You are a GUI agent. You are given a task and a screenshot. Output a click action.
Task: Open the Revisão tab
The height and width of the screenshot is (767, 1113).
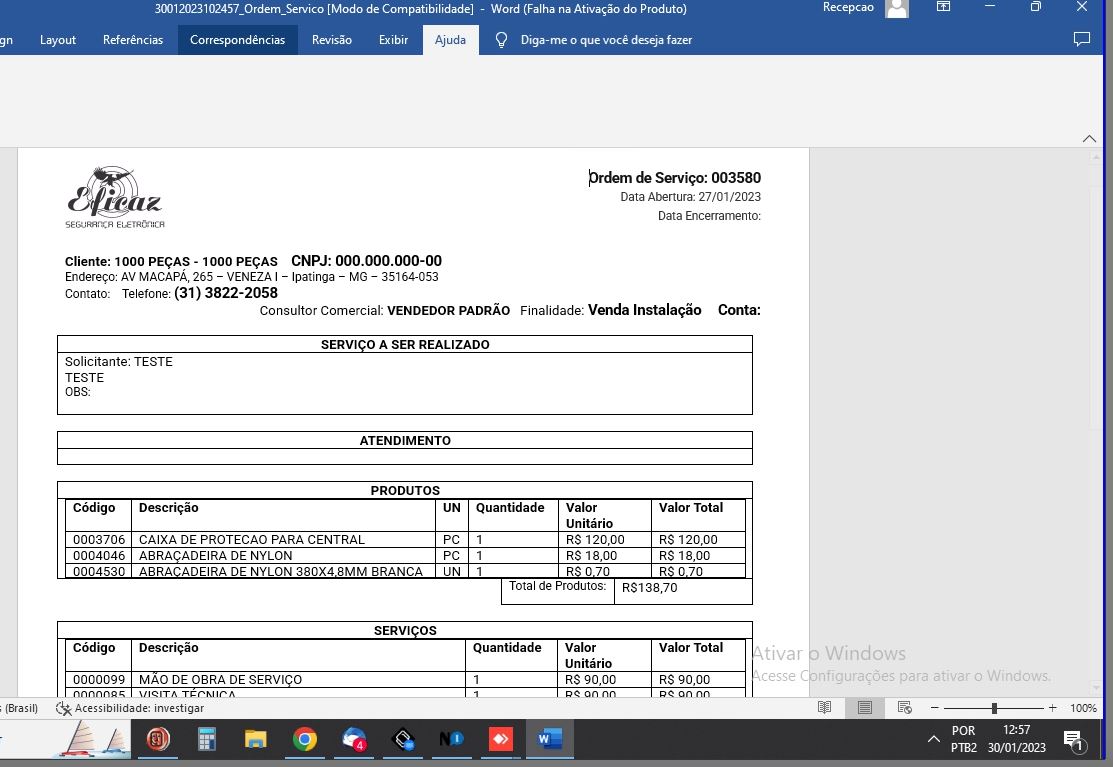click(331, 40)
